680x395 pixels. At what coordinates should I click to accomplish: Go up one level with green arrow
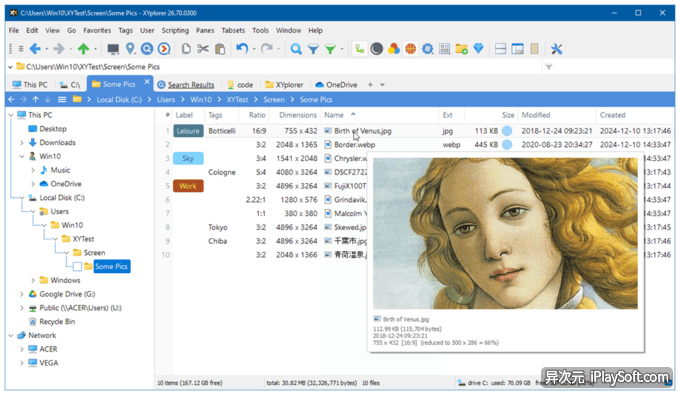(83, 49)
